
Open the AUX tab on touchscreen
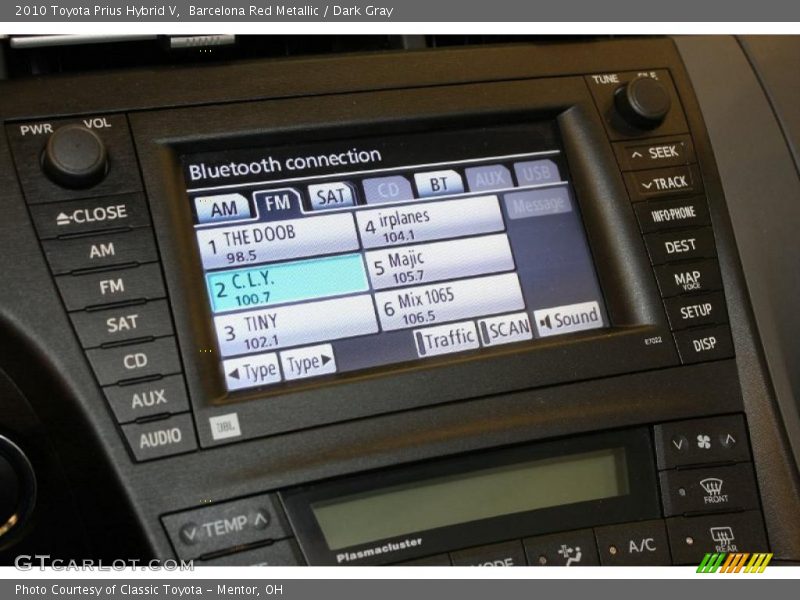pos(489,178)
